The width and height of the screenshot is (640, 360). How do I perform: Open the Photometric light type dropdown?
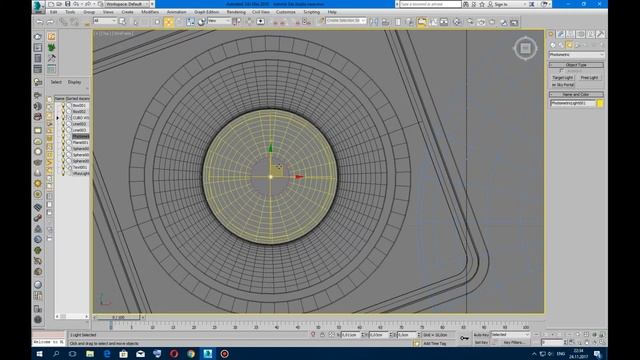point(577,55)
